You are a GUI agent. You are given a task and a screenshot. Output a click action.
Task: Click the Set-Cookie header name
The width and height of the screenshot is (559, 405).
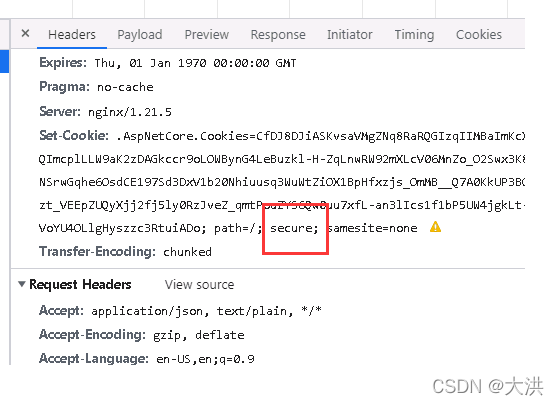74,135
